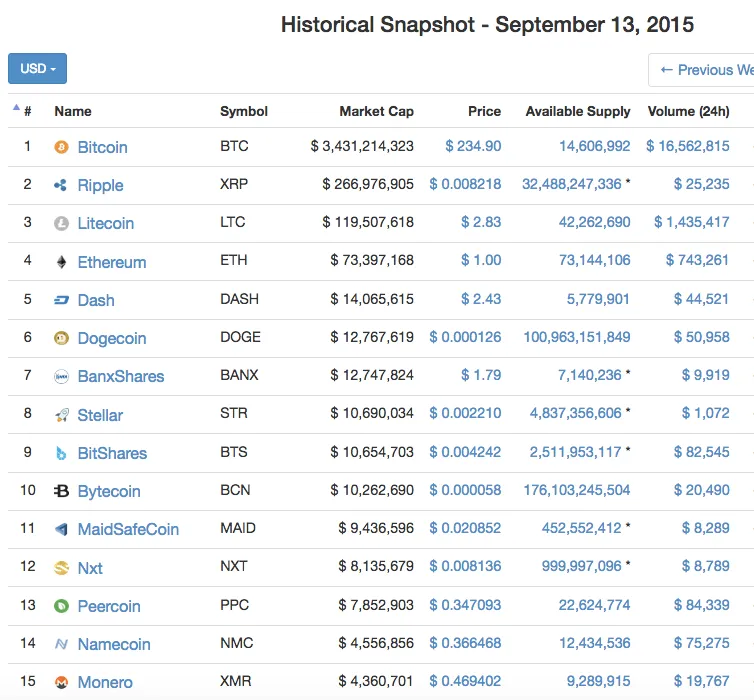Image resolution: width=754 pixels, height=700 pixels.
Task: Open the Bytecoin name link
Action: 109,491
